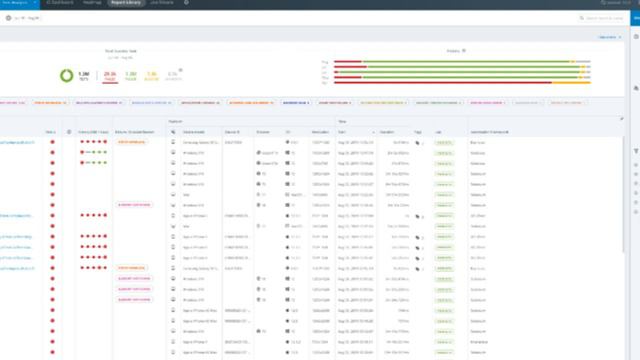
Task: Filter by the green Passed count
Action: 131,76
